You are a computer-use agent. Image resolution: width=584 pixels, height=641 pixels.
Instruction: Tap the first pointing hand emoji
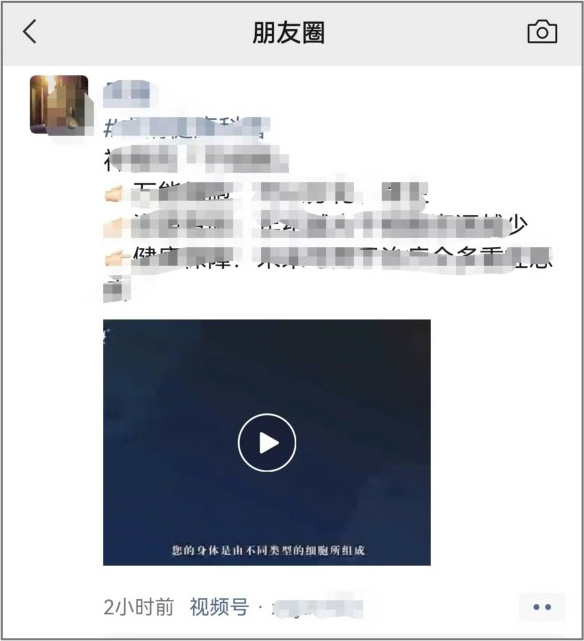114,193
